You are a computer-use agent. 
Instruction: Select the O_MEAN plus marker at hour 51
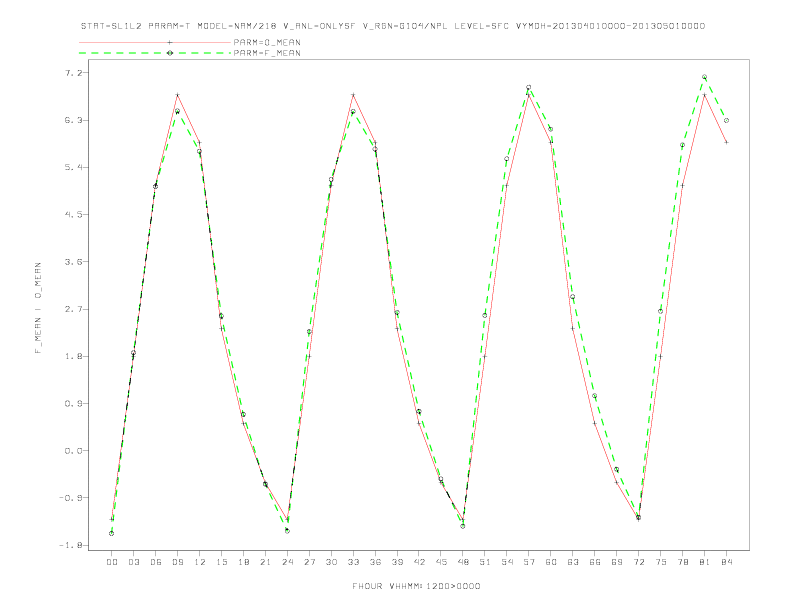(x=484, y=356)
